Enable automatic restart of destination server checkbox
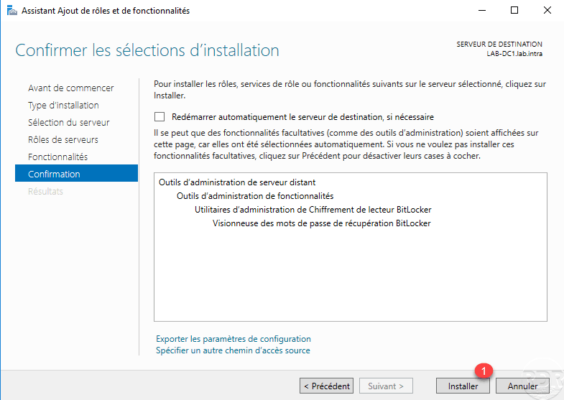 click(159, 117)
